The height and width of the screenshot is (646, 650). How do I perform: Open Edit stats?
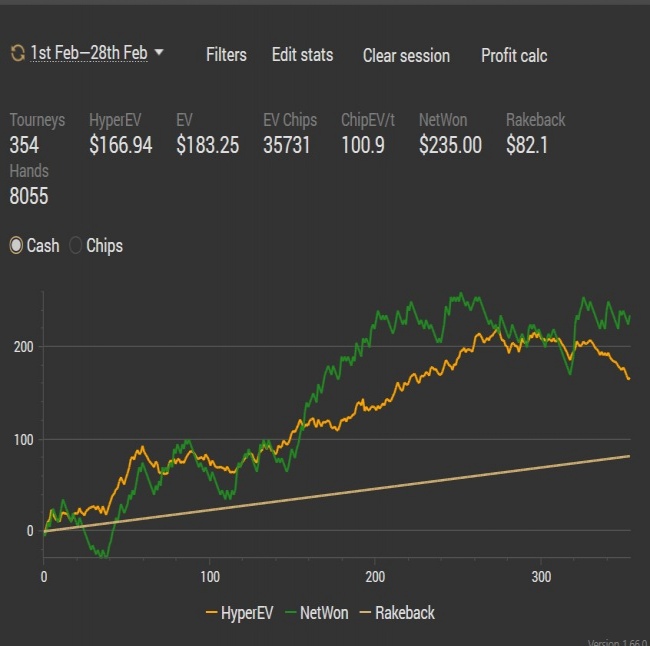click(x=303, y=55)
